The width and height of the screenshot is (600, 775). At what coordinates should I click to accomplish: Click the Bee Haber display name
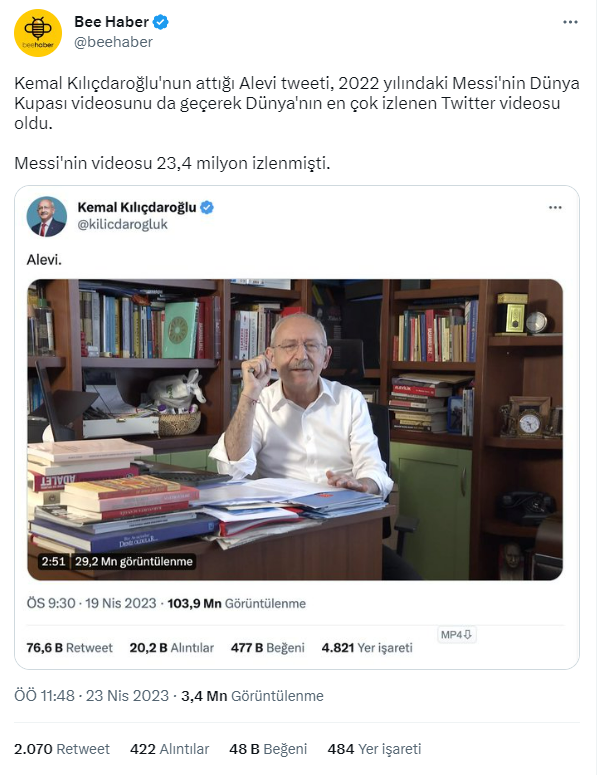coord(111,22)
